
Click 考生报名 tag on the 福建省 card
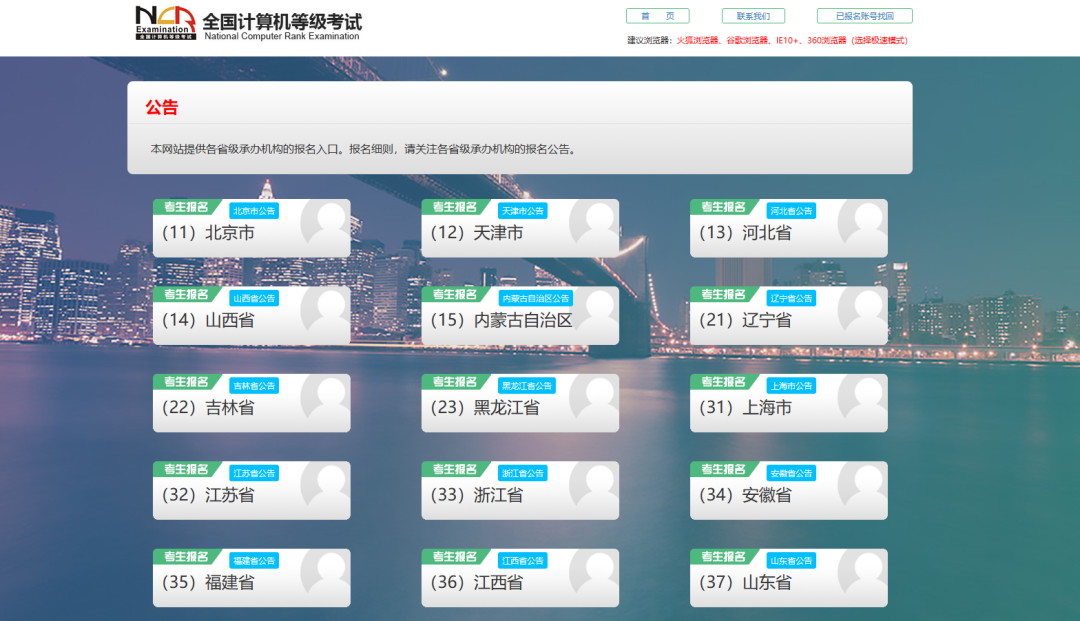pos(186,556)
